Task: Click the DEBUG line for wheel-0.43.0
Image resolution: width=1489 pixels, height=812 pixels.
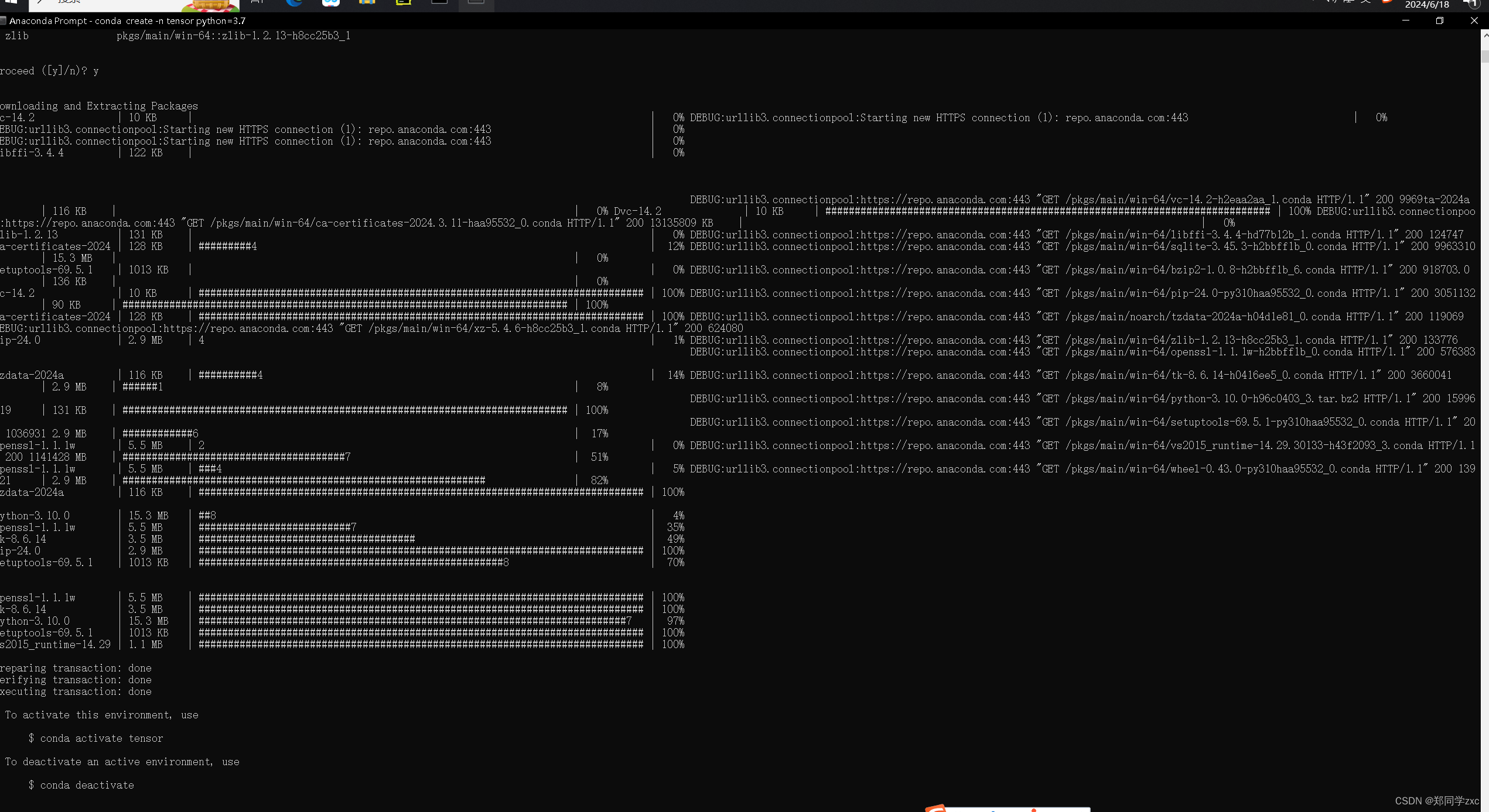Action: click(x=1082, y=469)
